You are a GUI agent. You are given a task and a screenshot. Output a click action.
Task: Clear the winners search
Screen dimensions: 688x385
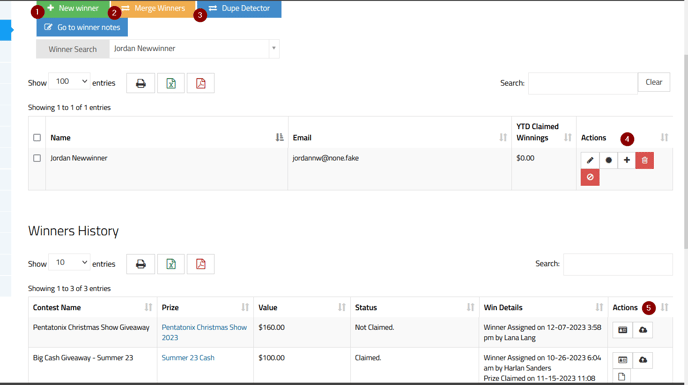tap(654, 82)
